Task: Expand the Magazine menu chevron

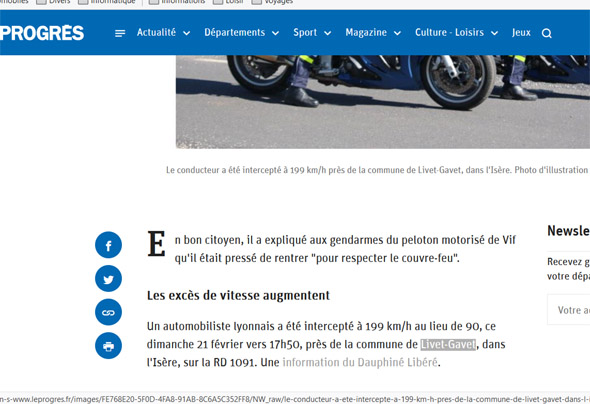Action: [x=397, y=33]
